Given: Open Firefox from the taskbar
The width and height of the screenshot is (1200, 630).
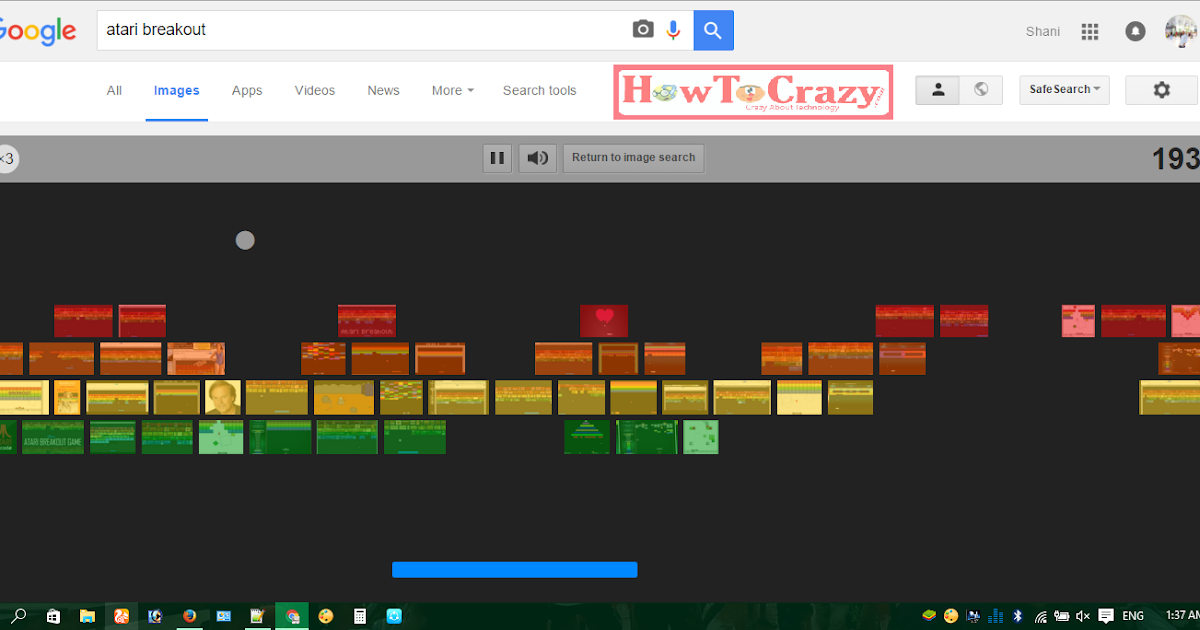Looking at the screenshot, I should click(x=189, y=616).
